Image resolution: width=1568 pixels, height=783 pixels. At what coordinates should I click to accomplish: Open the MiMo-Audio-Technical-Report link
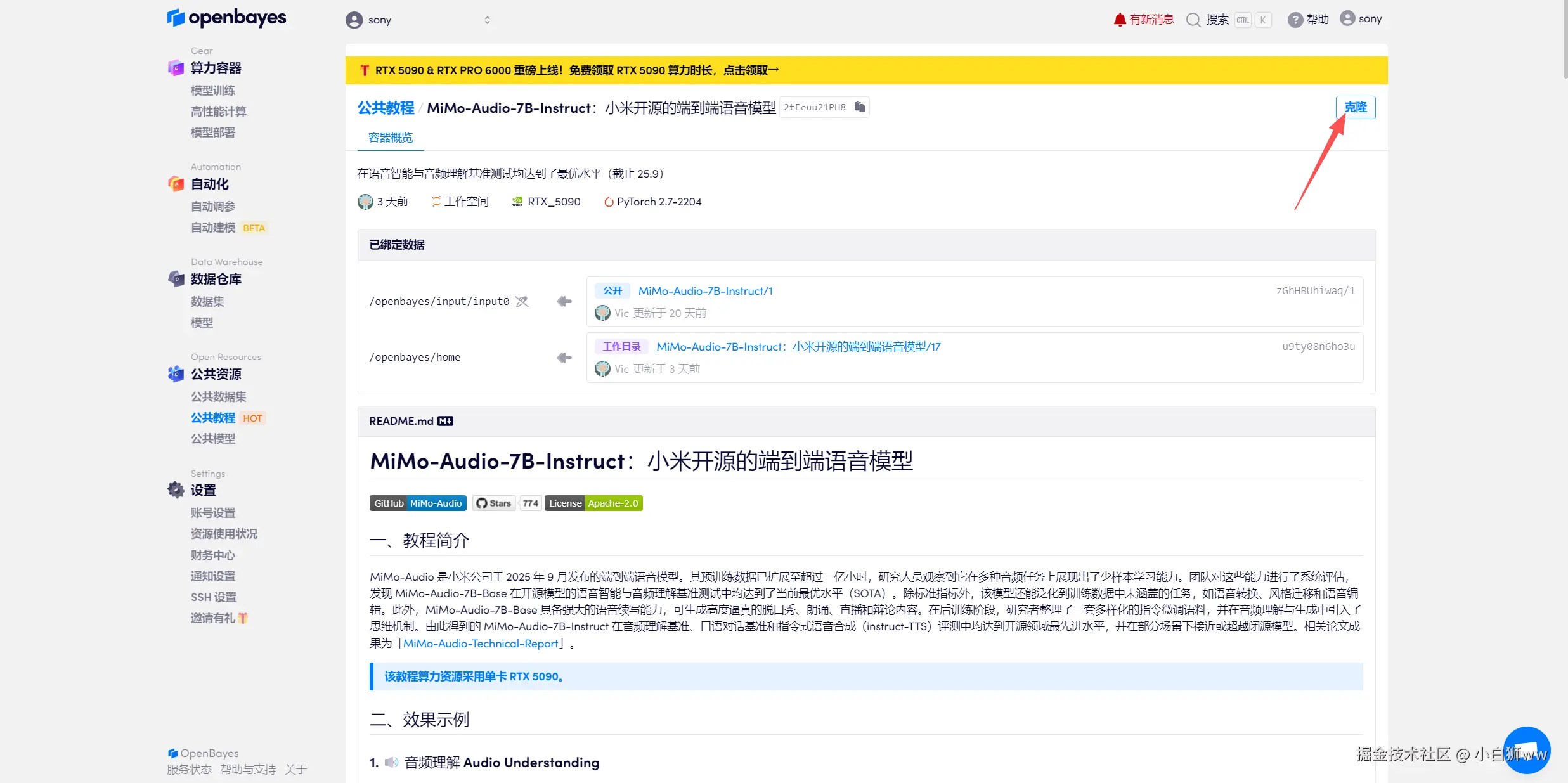(481, 644)
